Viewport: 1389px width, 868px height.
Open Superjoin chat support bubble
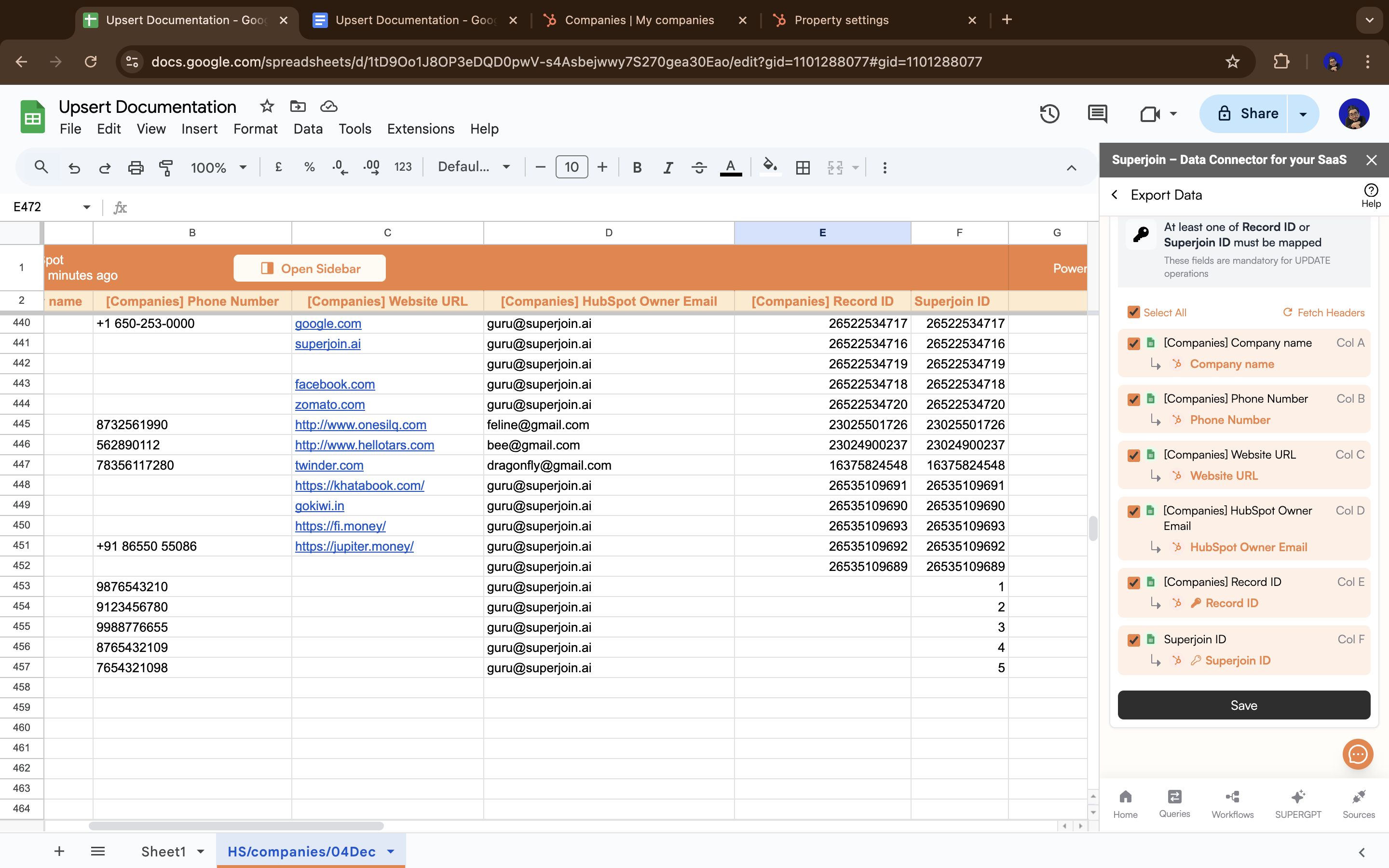(x=1358, y=754)
